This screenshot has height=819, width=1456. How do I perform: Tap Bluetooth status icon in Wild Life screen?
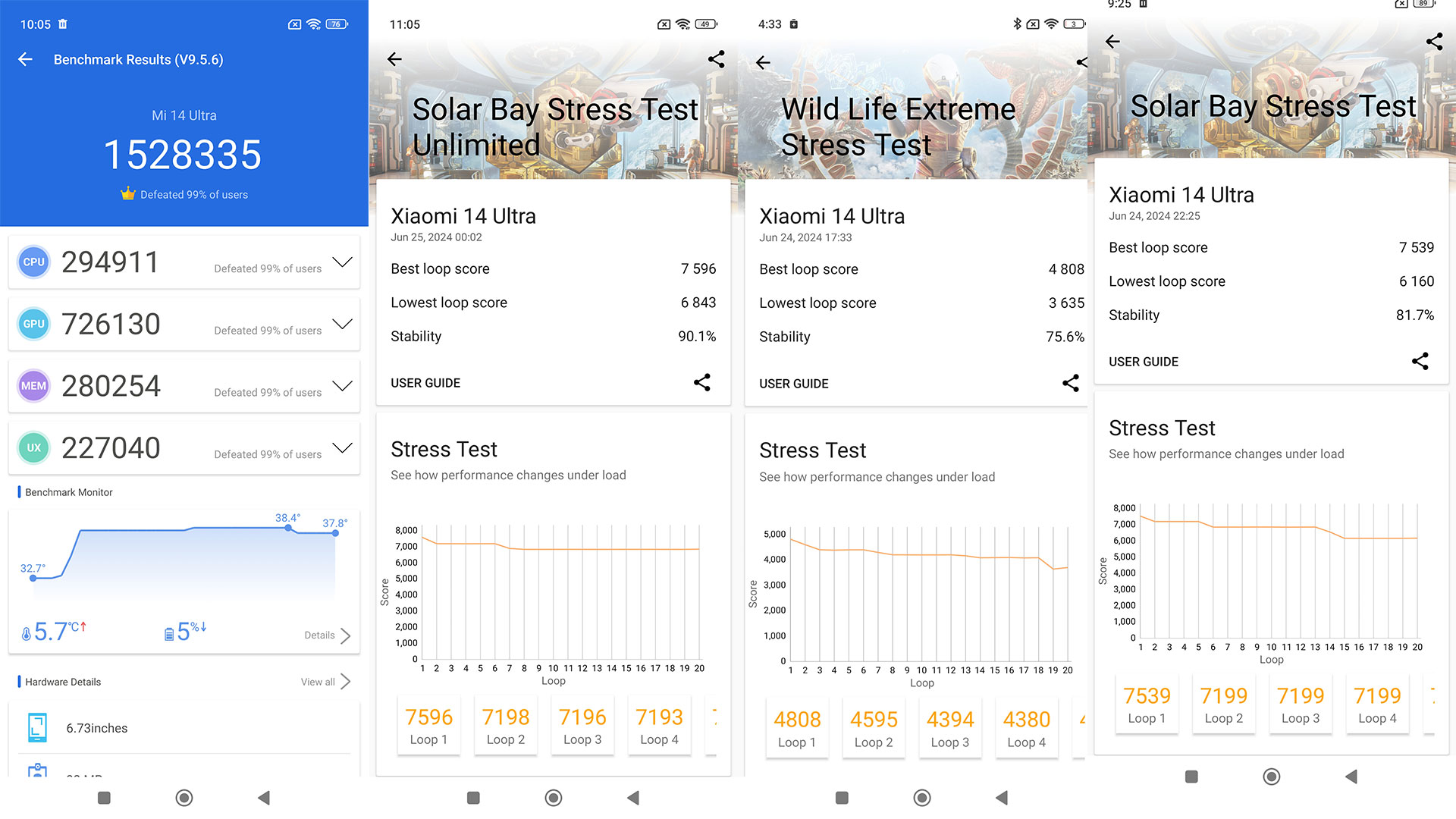(x=1017, y=24)
